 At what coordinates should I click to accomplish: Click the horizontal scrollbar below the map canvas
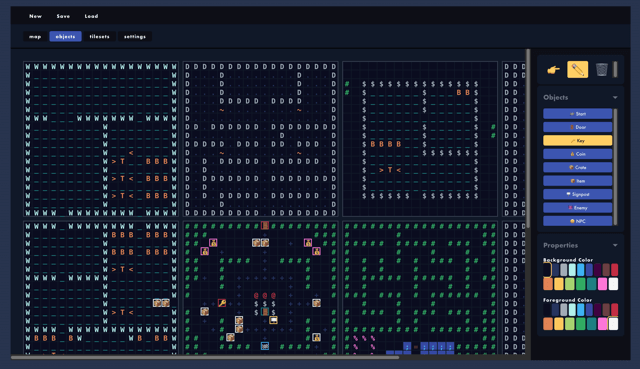(205, 358)
